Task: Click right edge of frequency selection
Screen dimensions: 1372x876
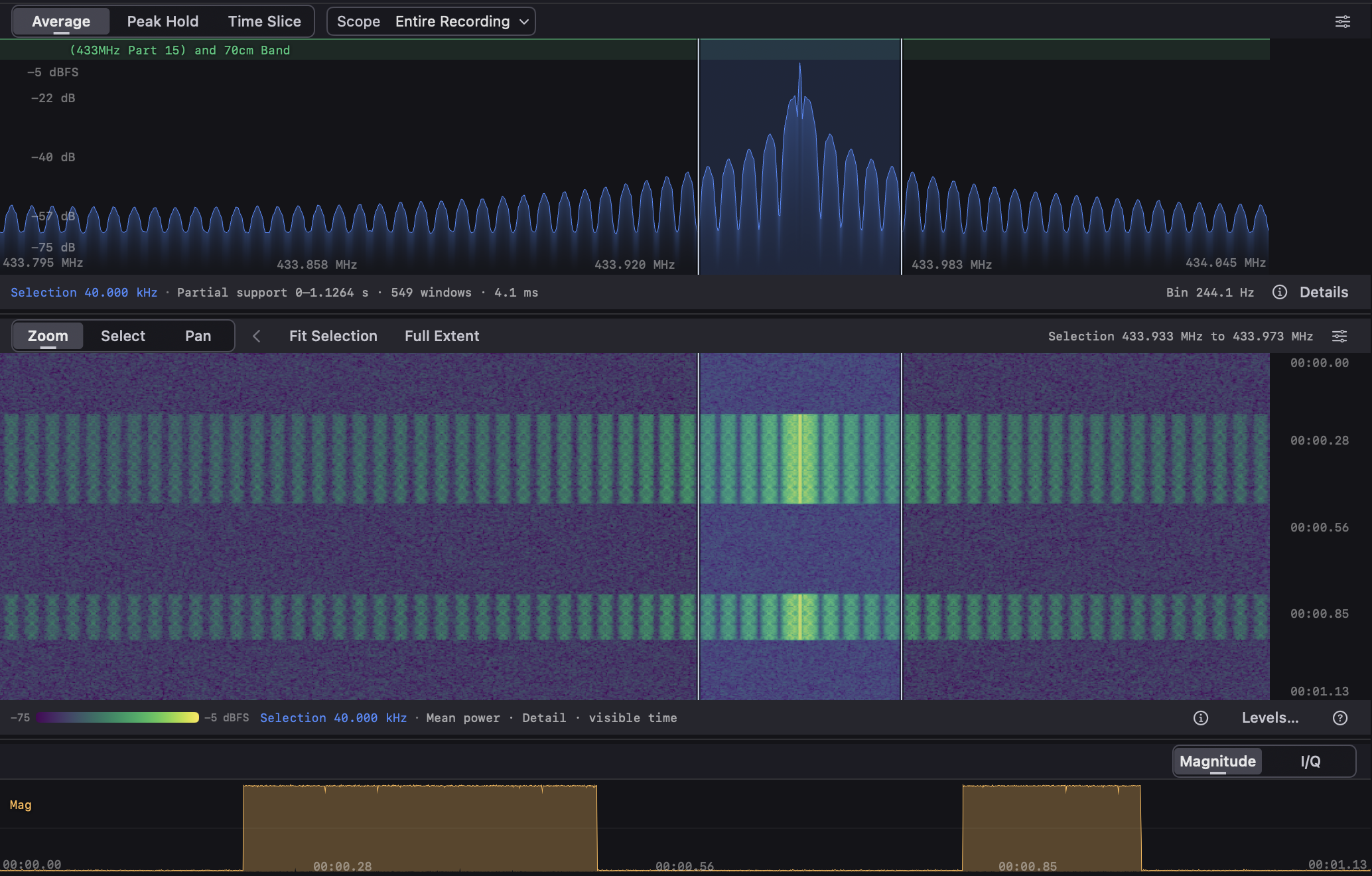Action: click(x=901, y=157)
